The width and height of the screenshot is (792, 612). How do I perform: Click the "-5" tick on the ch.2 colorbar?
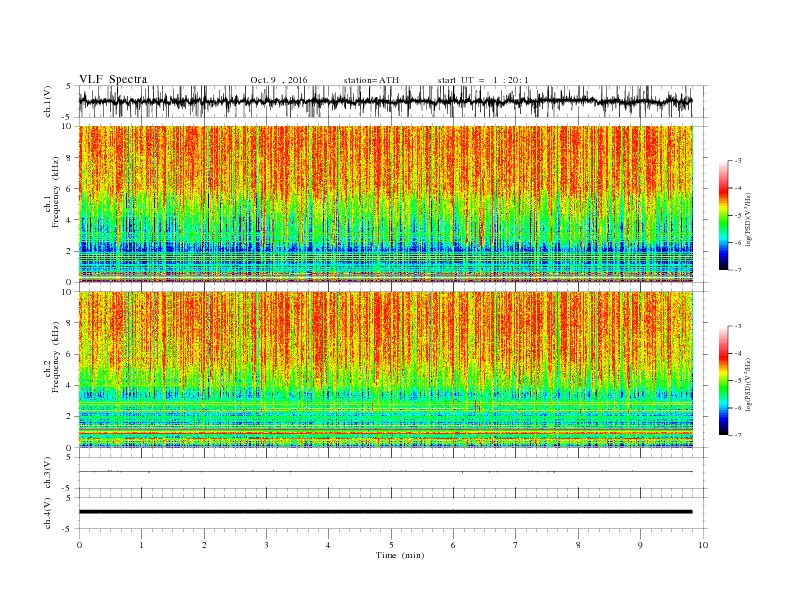[x=737, y=381]
